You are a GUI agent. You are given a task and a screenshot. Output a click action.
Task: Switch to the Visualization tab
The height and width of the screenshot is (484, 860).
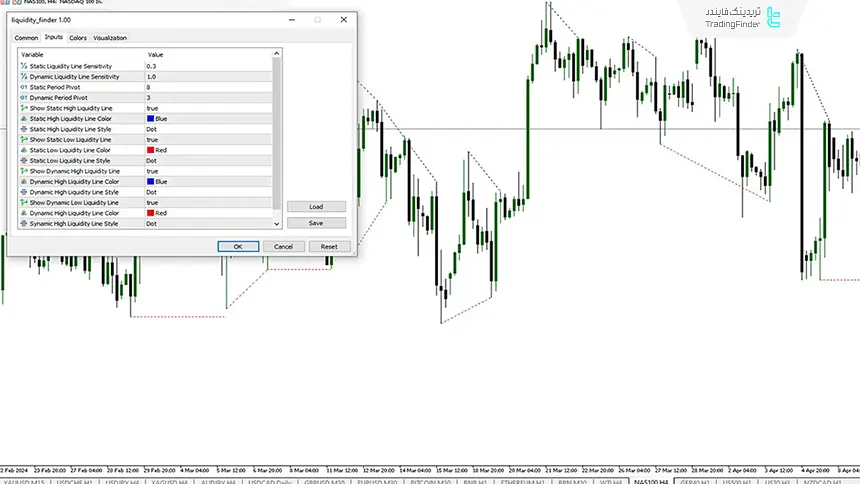(110, 38)
